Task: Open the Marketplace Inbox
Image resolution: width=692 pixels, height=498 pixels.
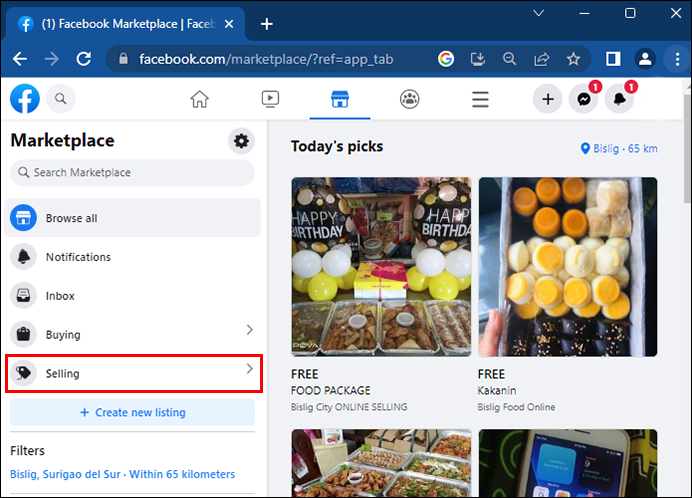Action: coord(132,295)
